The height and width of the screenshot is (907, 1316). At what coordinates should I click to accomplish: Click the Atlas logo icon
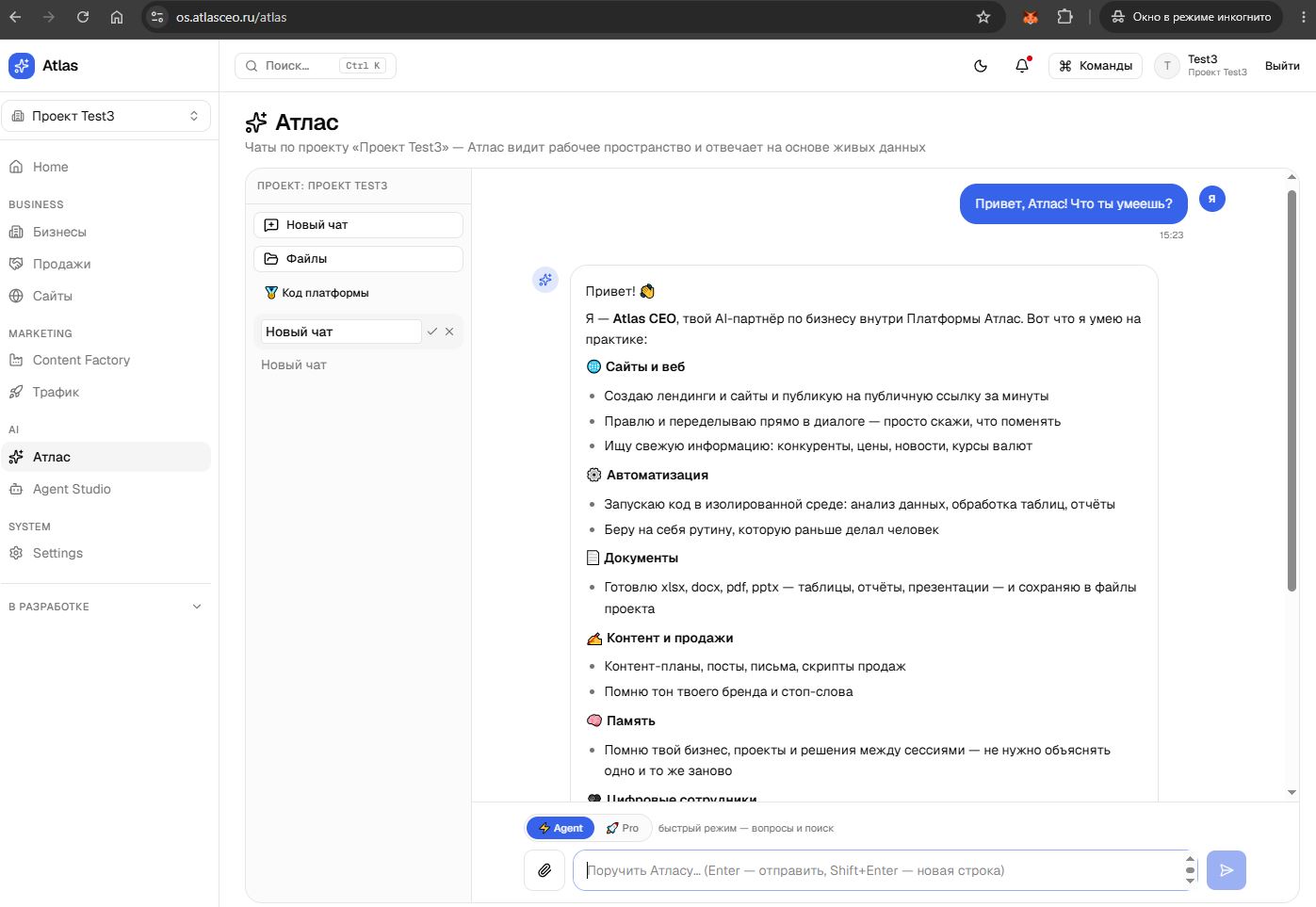point(22,66)
